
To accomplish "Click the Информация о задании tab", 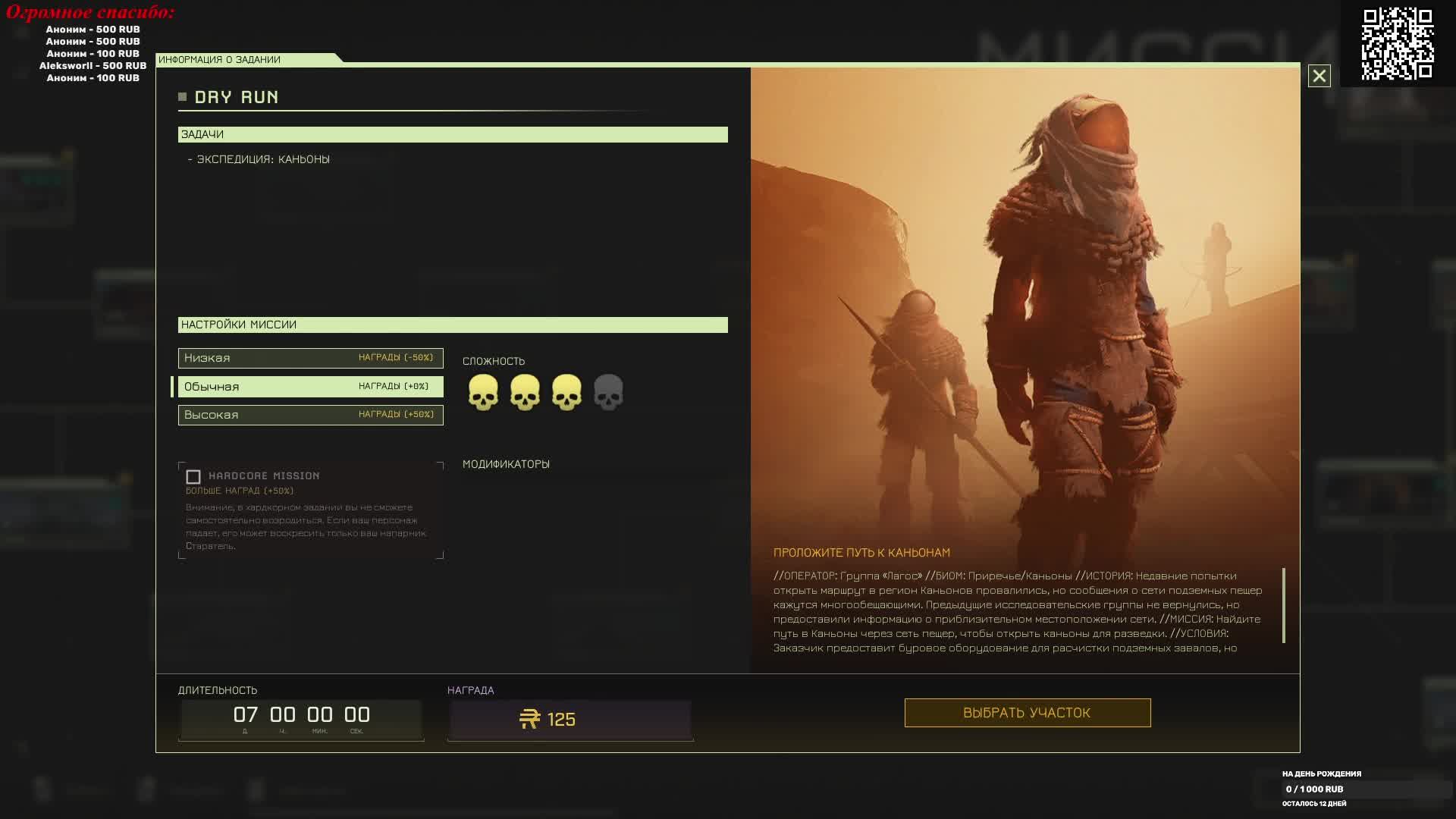I will pos(220,60).
